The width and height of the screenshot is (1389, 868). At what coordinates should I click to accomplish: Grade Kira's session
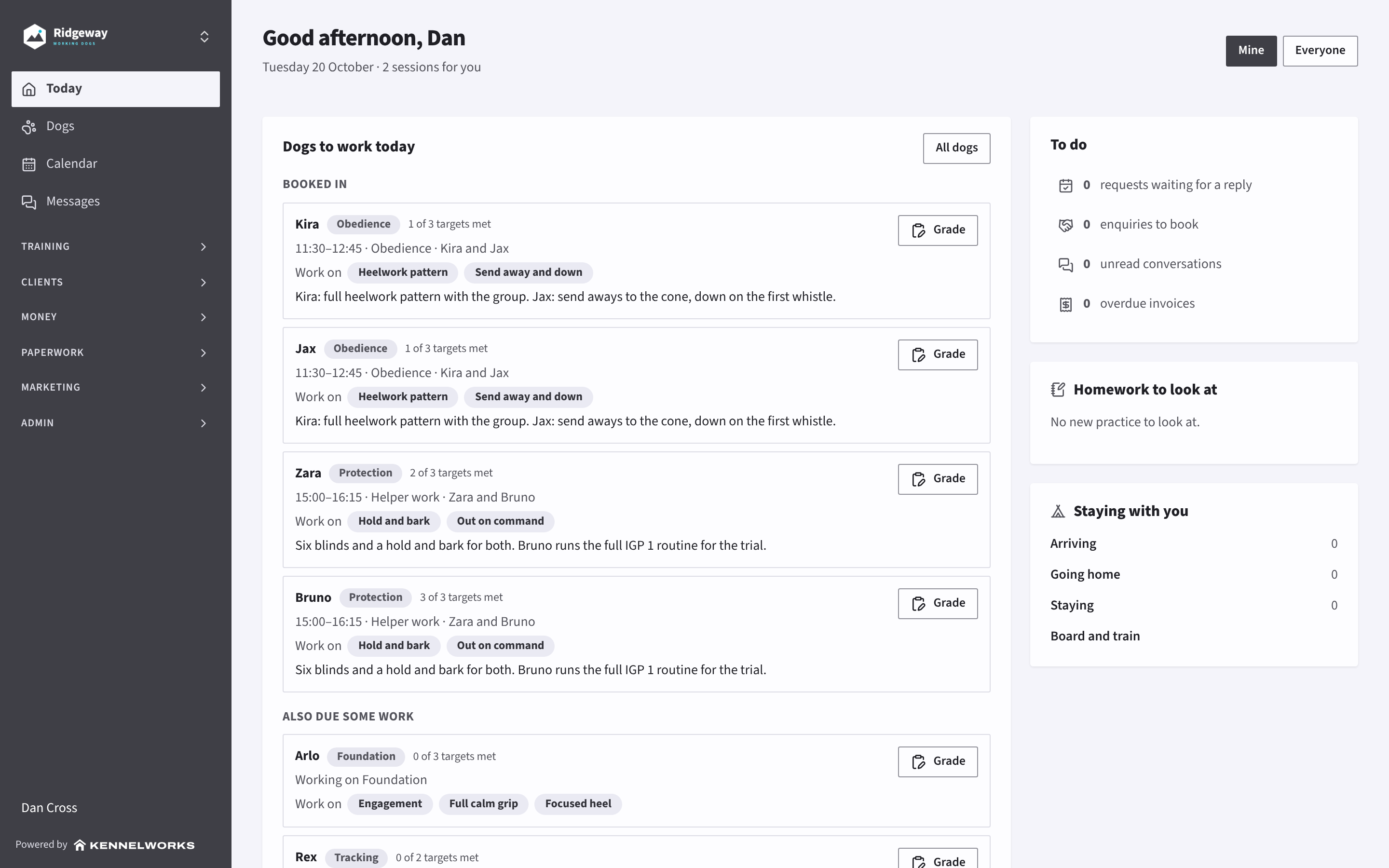pyautogui.click(x=937, y=230)
